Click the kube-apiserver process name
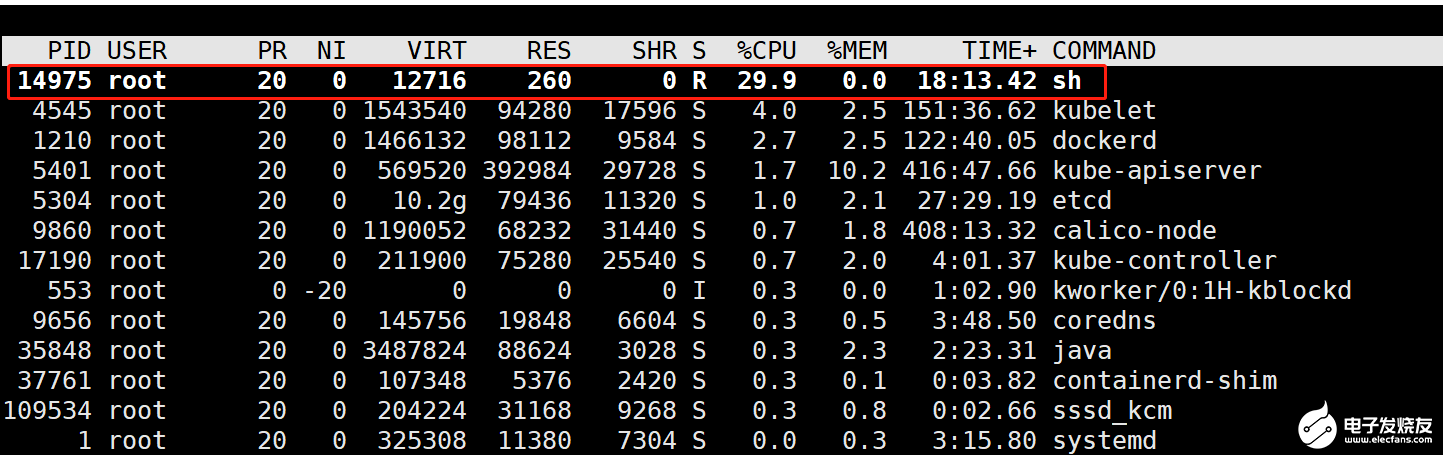 point(1157,171)
